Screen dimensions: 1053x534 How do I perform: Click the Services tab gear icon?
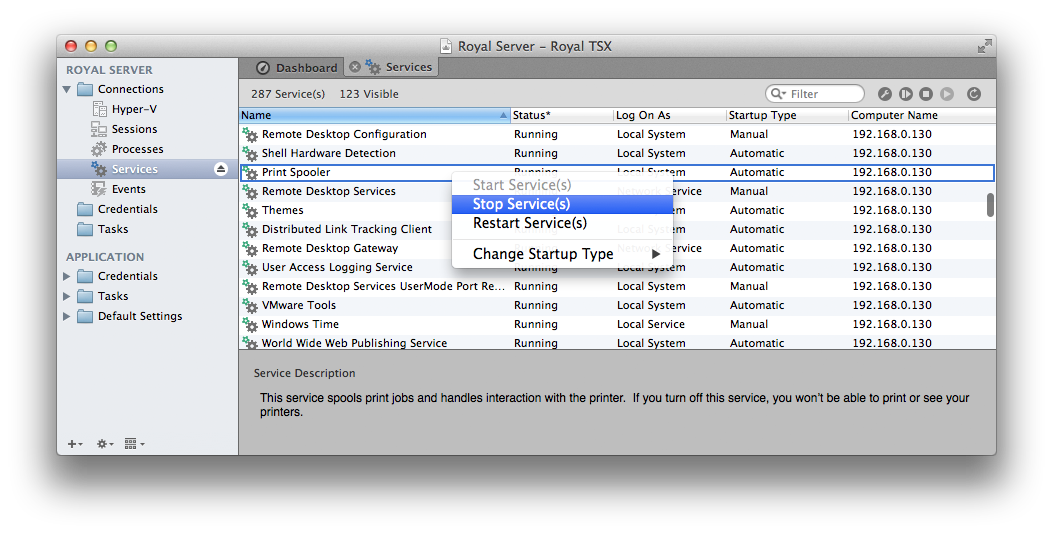tap(373, 66)
